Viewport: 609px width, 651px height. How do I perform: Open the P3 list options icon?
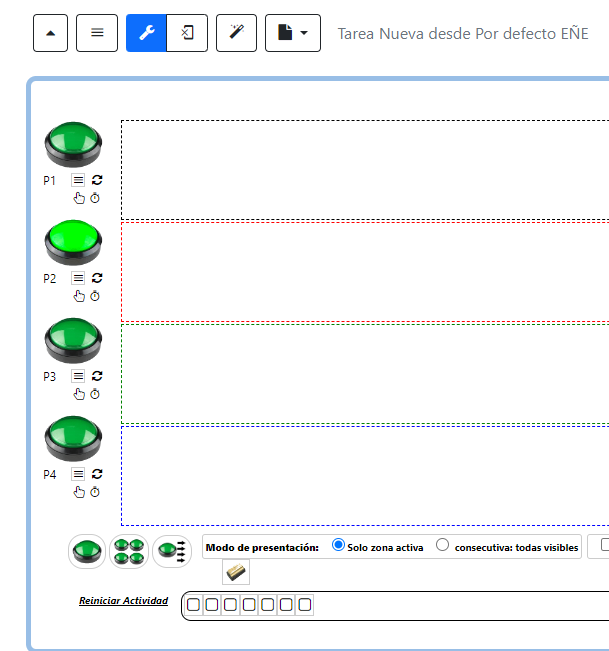point(78,376)
